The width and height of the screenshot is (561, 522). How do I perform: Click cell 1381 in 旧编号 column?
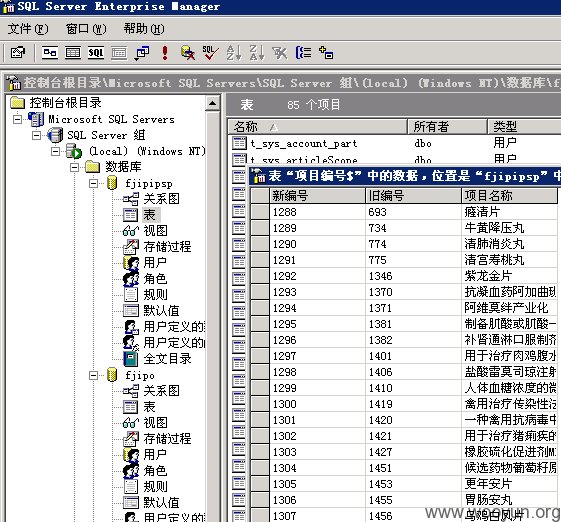(x=414, y=324)
